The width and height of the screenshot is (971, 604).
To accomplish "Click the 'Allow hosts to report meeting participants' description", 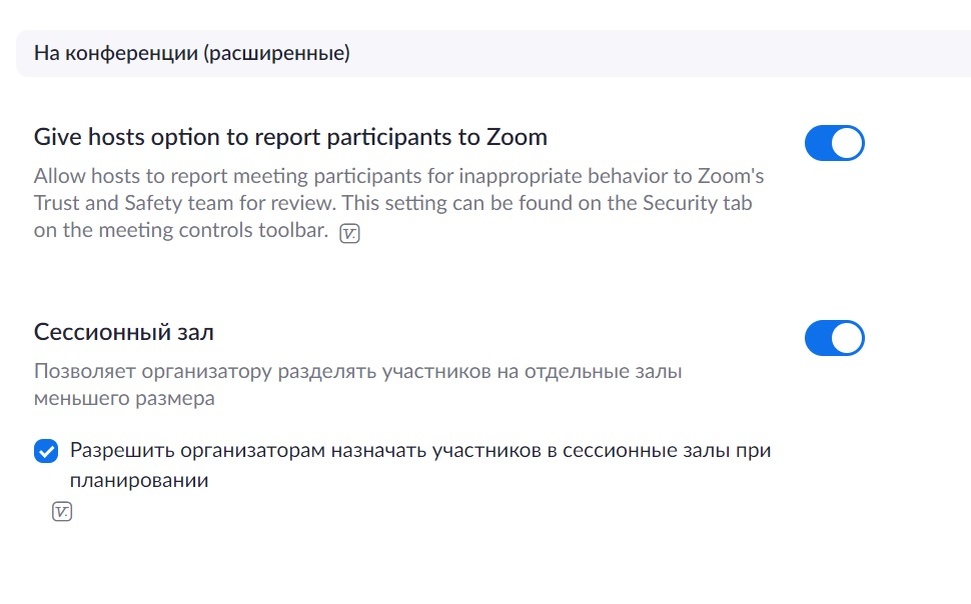I will pos(398,177).
